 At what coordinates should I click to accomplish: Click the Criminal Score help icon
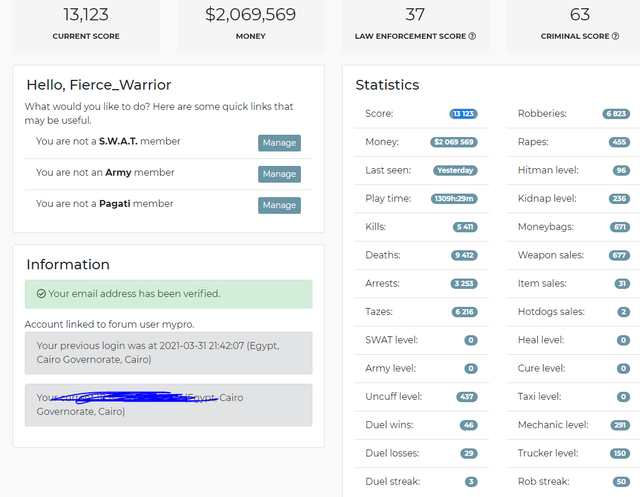point(615,36)
